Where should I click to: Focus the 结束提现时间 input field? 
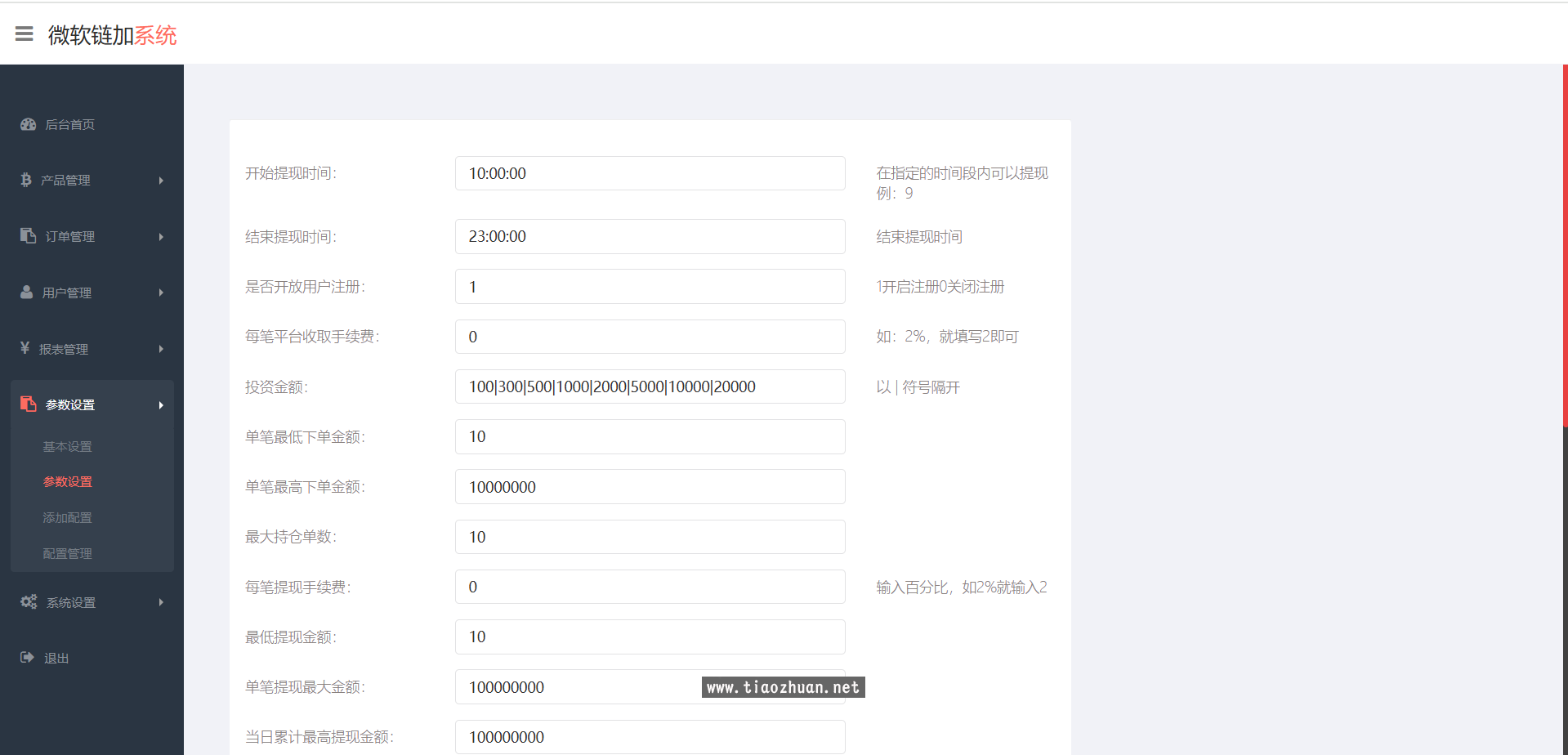[x=650, y=236]
